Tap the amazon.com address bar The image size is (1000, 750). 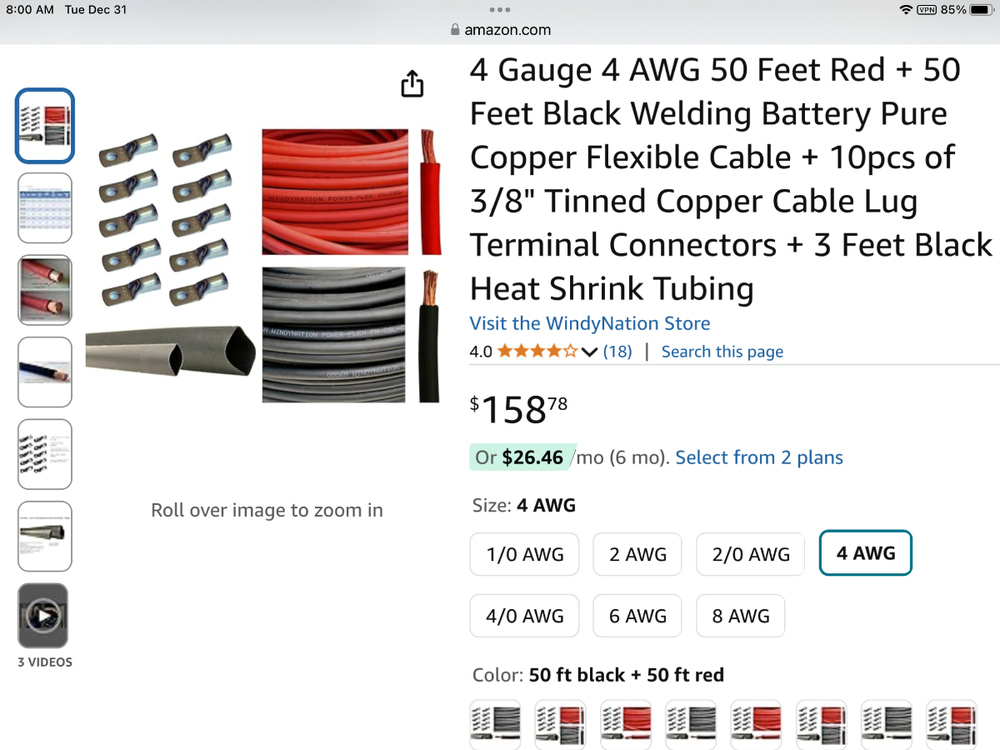[x=500, y=30]
